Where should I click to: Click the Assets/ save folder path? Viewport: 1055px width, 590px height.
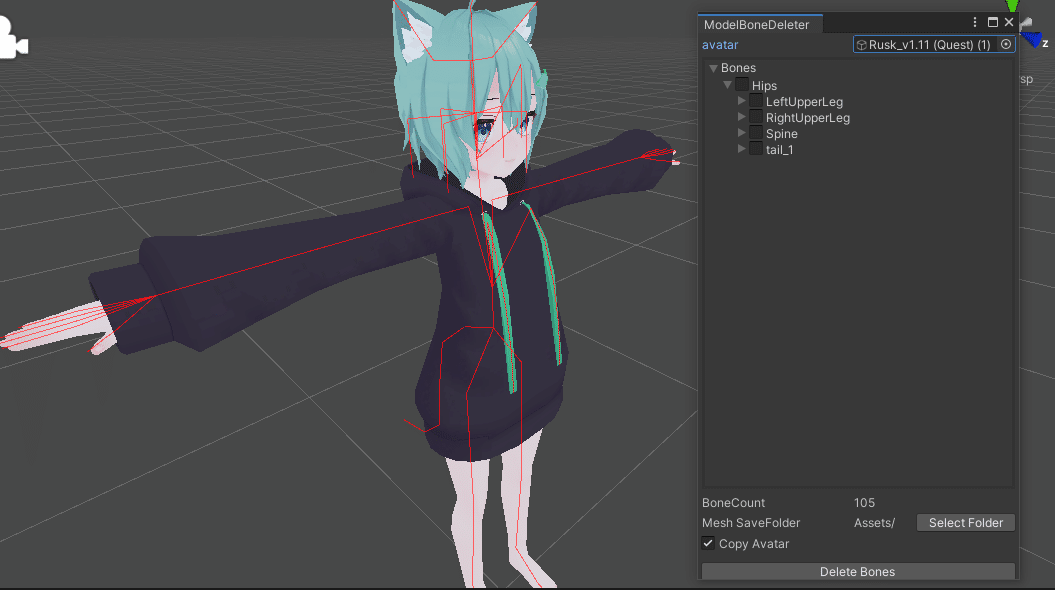click(874, 523)
